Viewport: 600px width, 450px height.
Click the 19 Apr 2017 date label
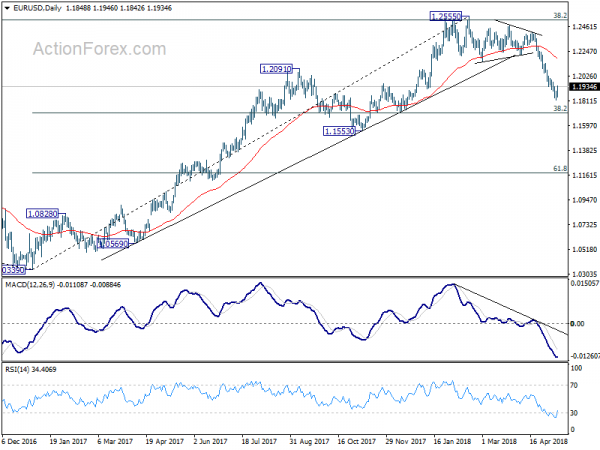[x=165, y=441]
